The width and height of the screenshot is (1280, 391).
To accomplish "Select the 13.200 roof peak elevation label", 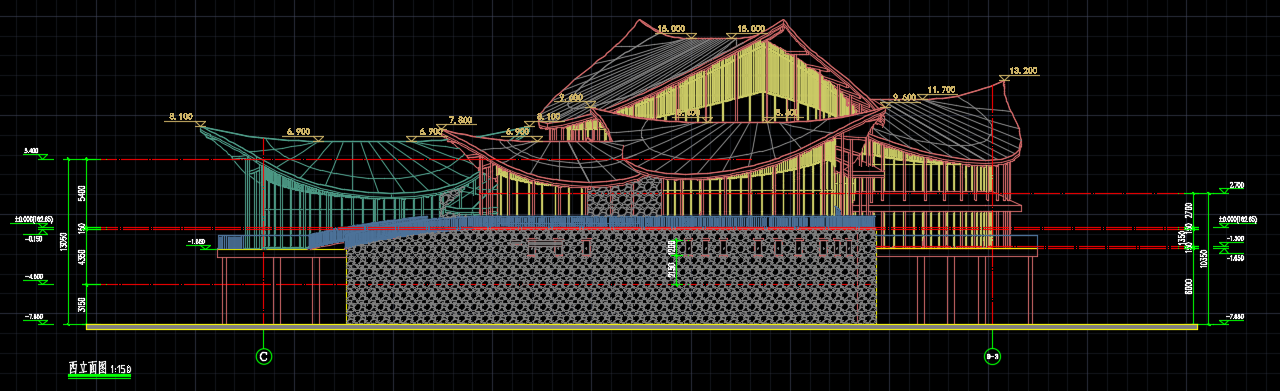I will [1024, 71].
